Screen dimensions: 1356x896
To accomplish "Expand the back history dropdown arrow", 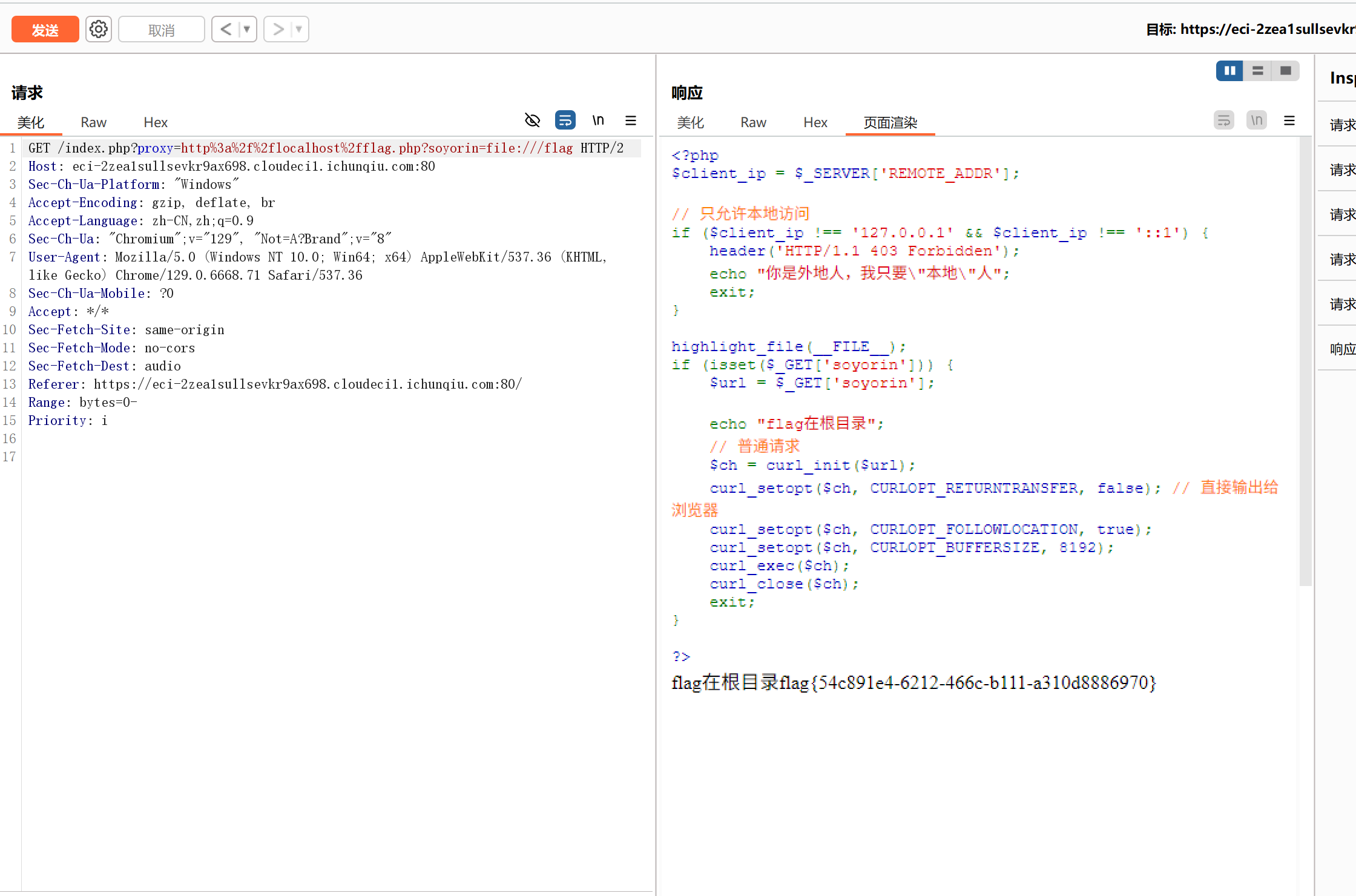I will 247,29.
